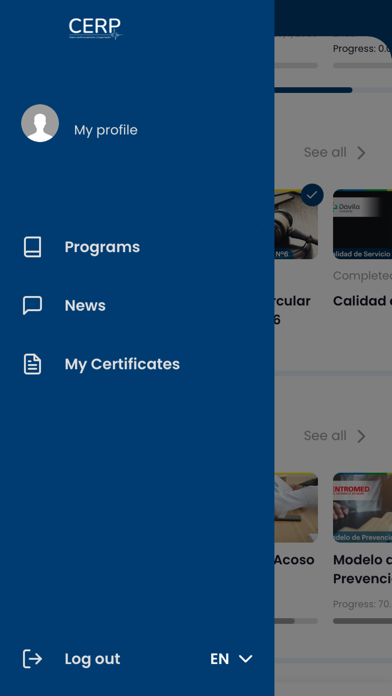
Task: Click the upper See all link
Action: 325,152
